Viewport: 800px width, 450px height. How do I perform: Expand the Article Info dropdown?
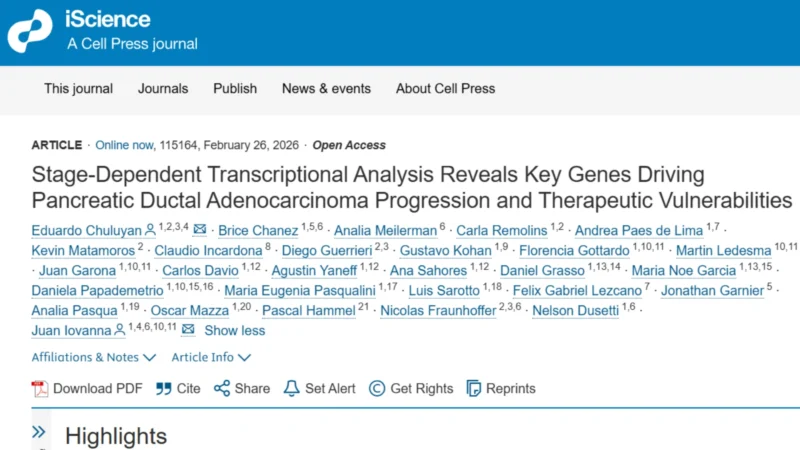pyautogui.click(x=210, y=357)
